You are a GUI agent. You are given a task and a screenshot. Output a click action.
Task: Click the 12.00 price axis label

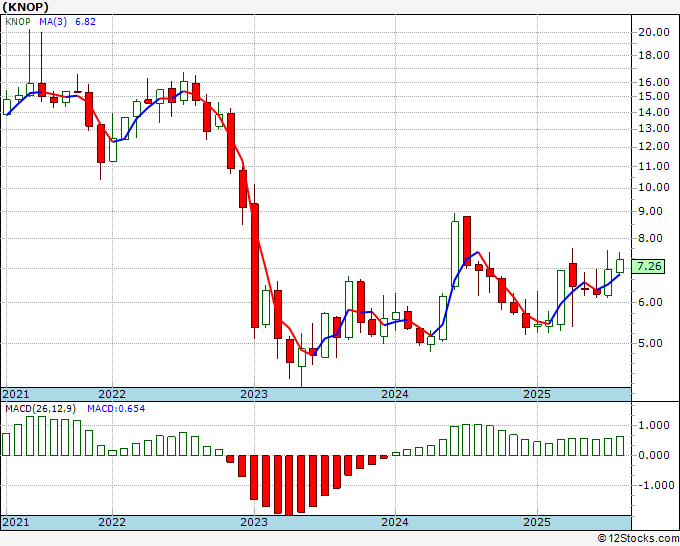(654, 146)
